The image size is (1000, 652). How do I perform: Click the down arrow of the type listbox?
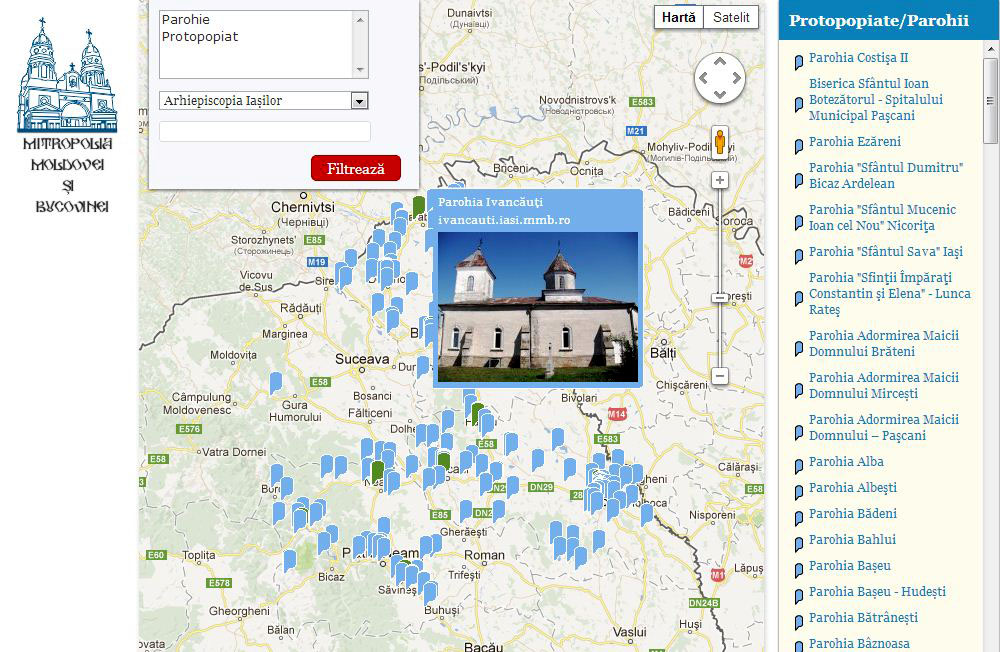click(361, 71)
